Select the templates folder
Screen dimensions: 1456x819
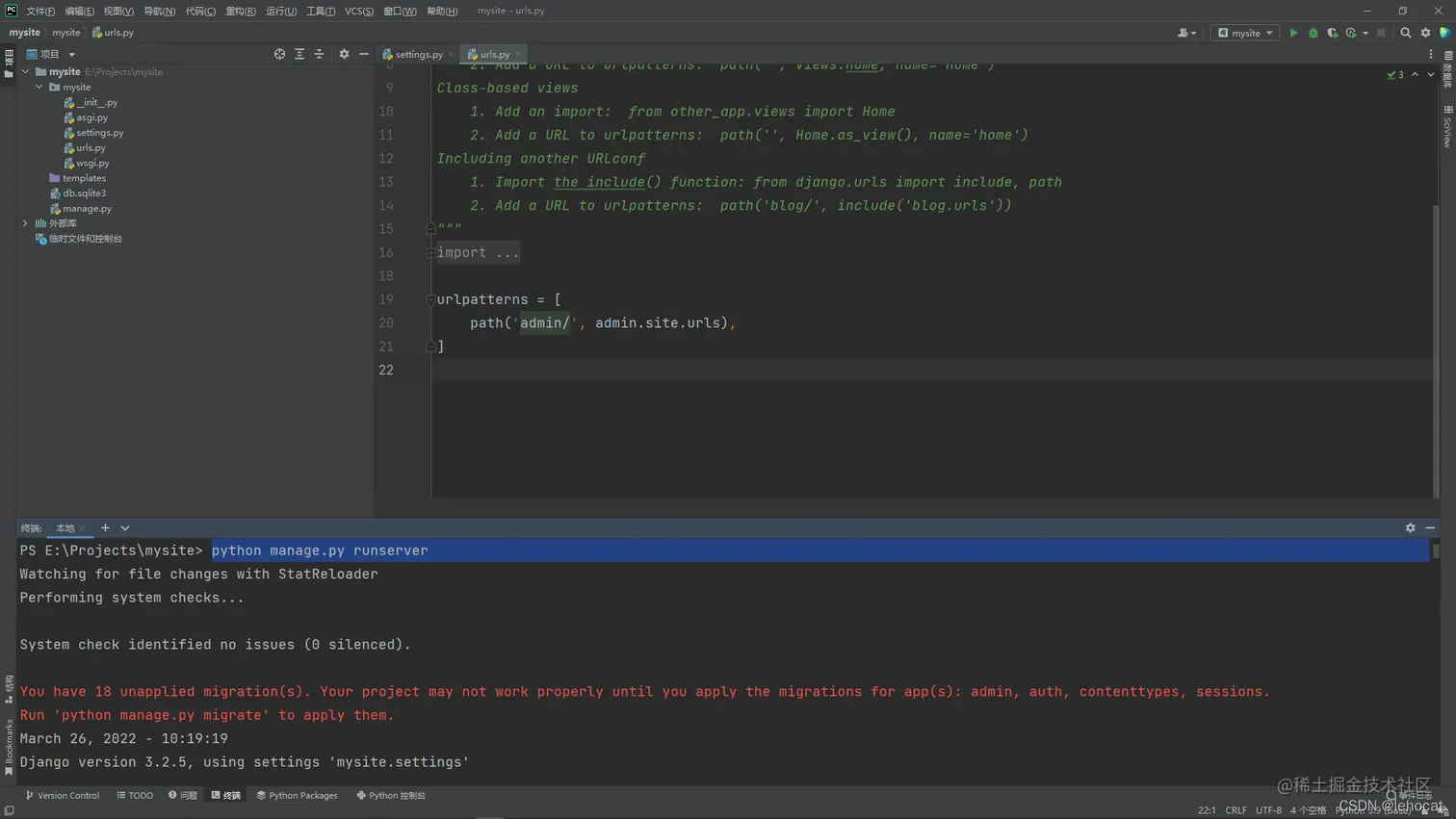point(78,178)
